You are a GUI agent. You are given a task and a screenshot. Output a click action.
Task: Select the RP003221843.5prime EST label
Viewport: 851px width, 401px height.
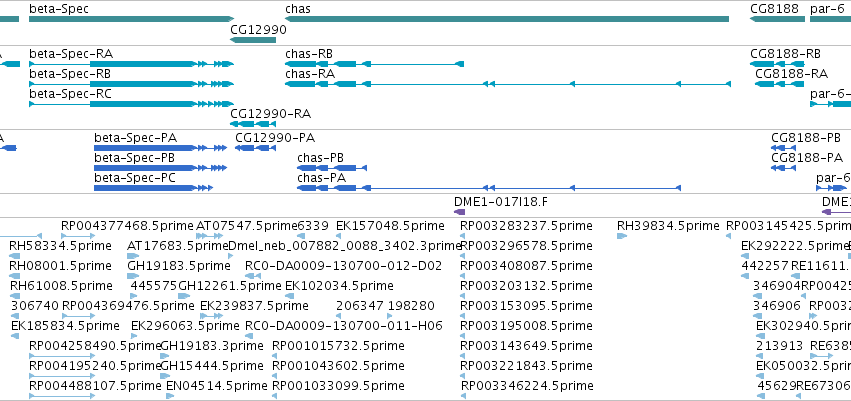point(526,366)
